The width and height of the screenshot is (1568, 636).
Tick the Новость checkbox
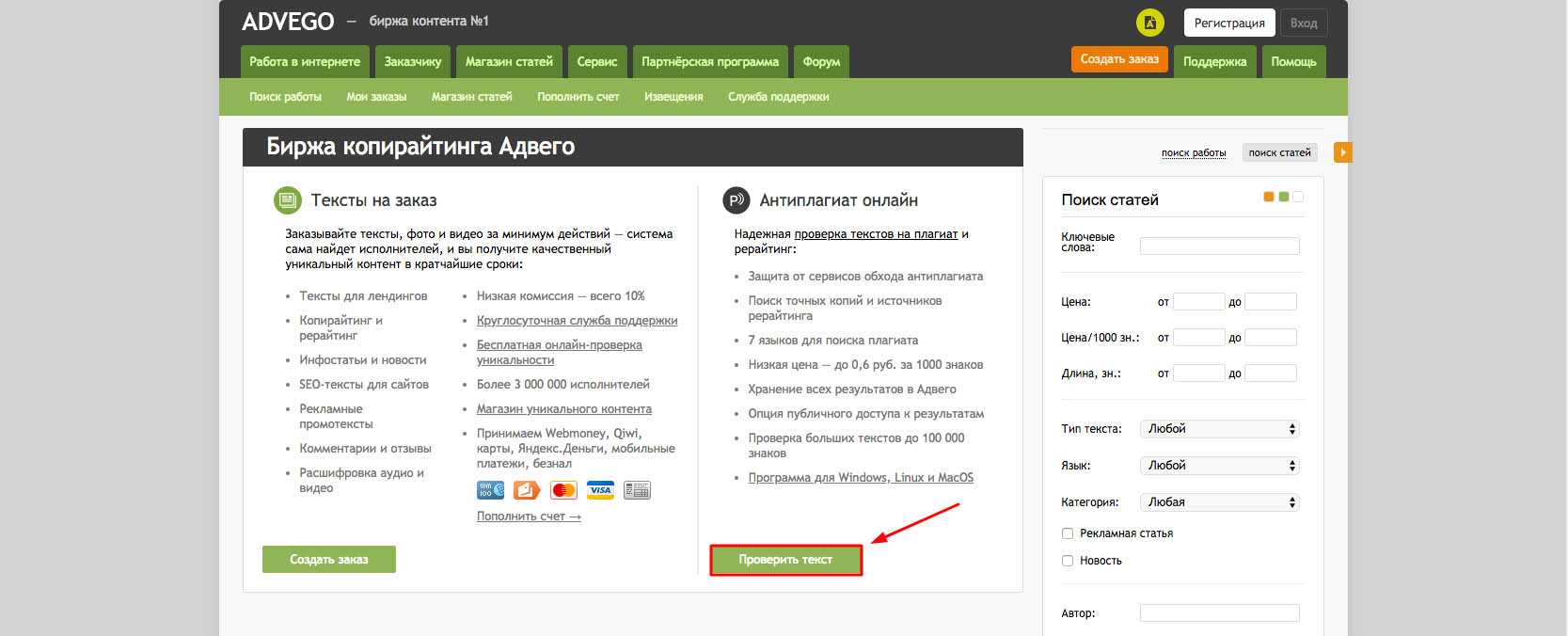[x=1068, y=561]
